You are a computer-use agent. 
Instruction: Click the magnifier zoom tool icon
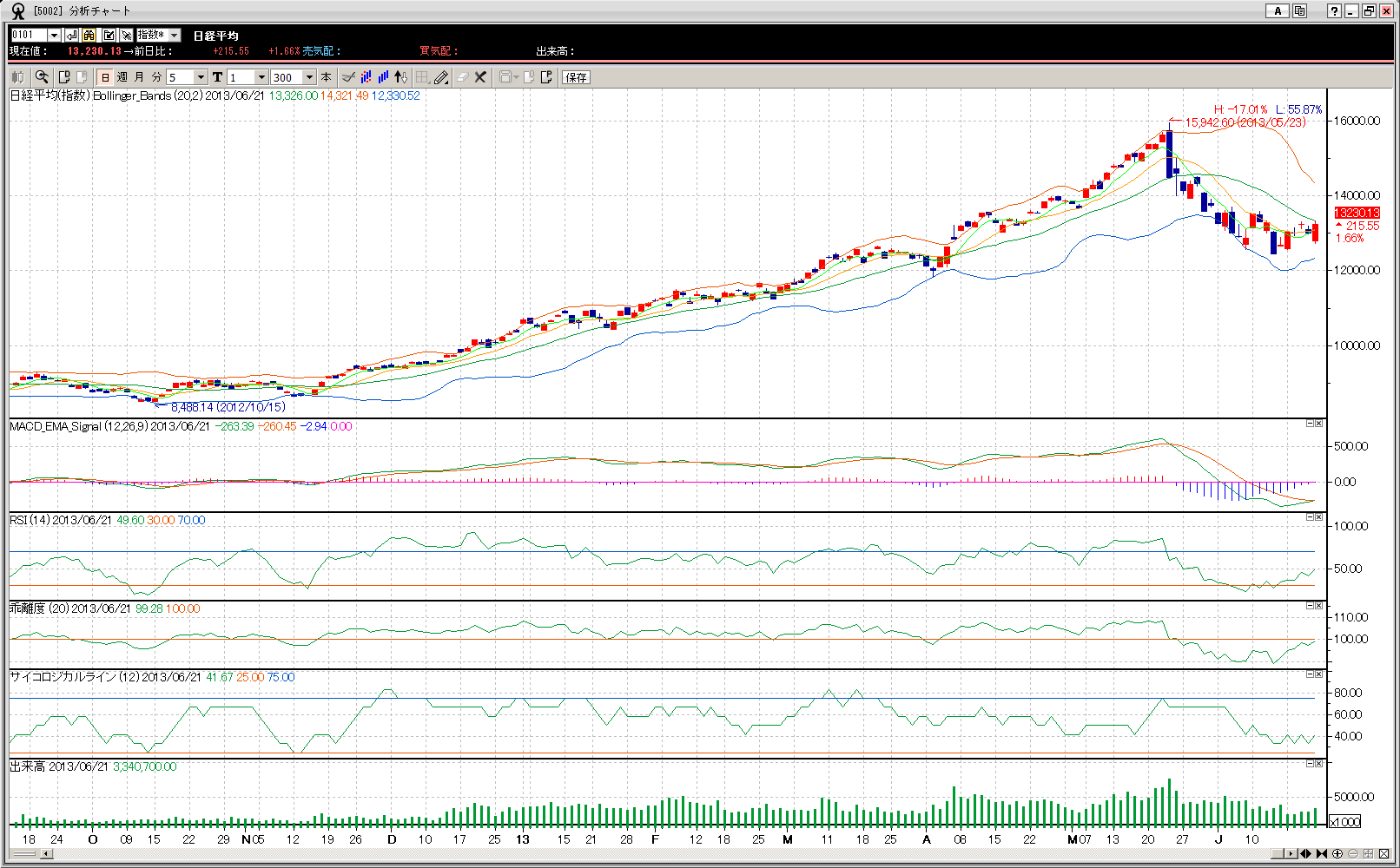42,77
